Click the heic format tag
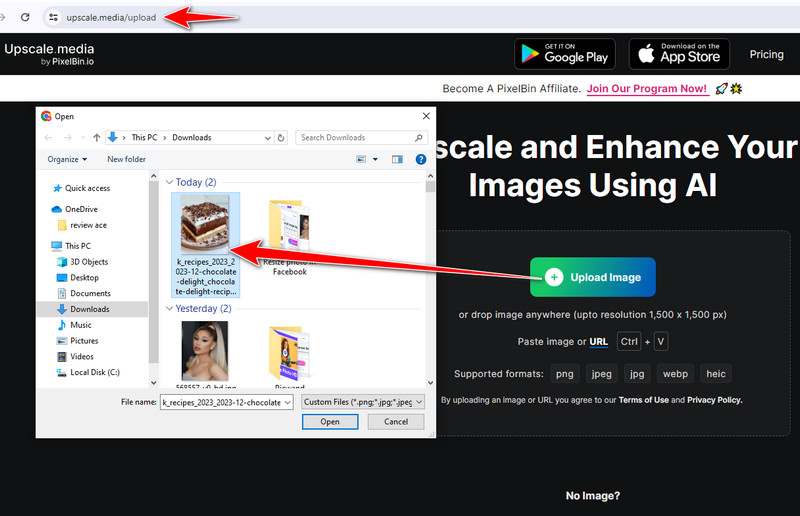 point(716,374)
